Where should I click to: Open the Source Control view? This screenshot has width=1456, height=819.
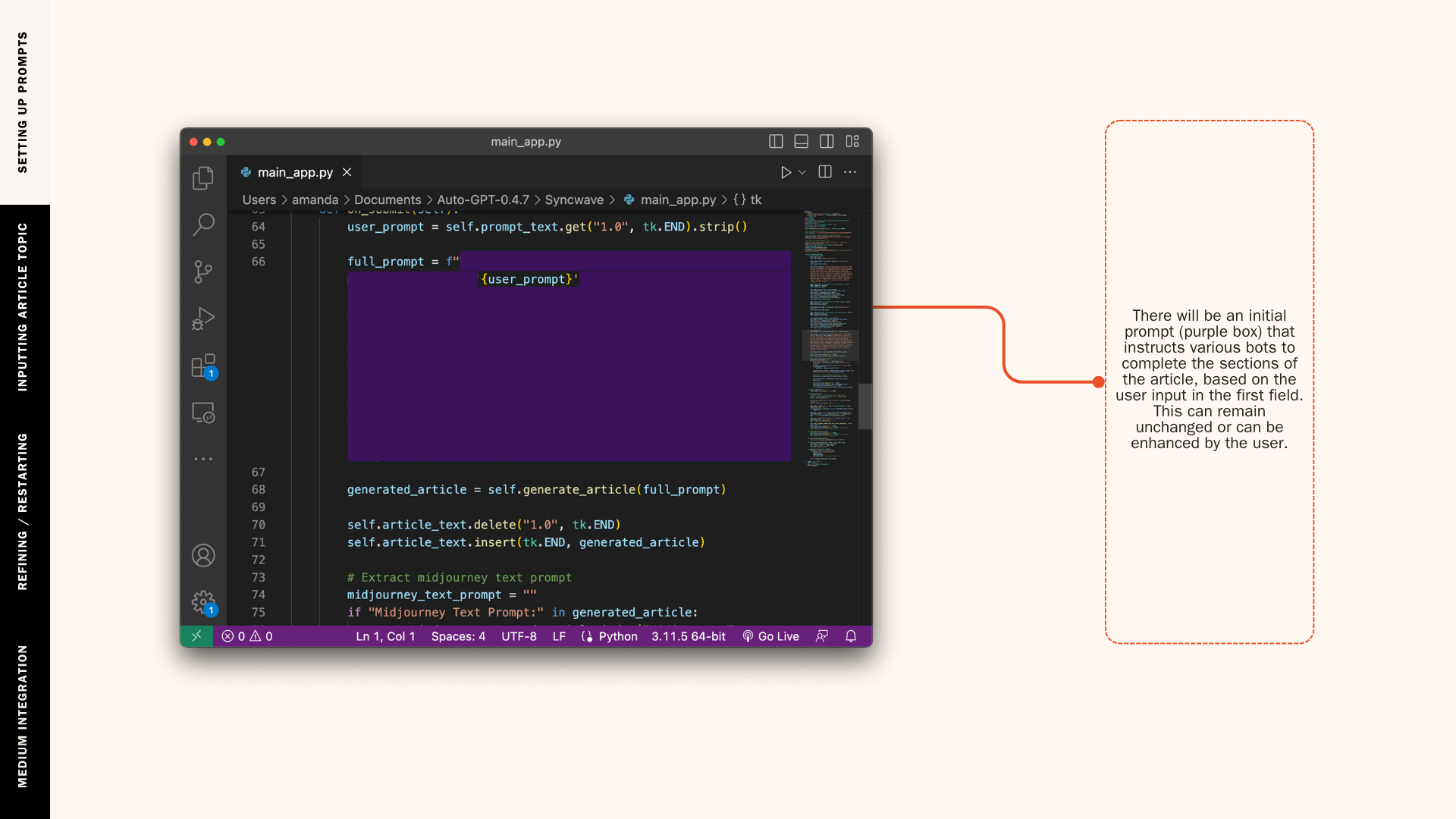click(202, 271)
